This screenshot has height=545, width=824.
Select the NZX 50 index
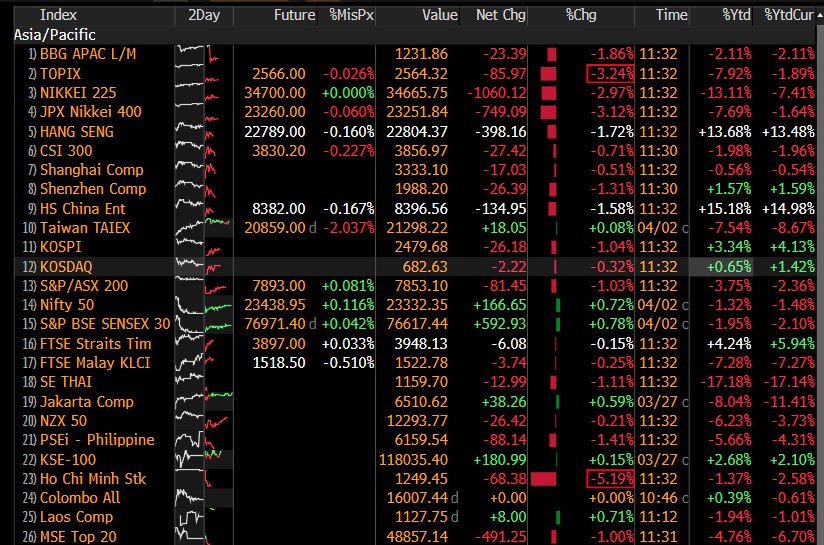tap(63, 421)
